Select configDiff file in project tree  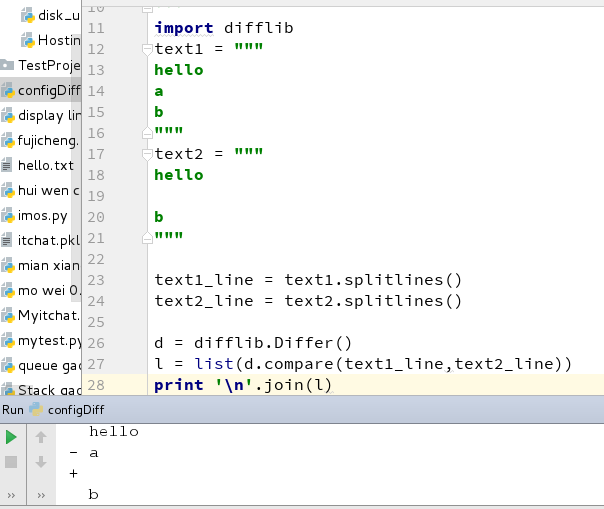pos(40,91)
